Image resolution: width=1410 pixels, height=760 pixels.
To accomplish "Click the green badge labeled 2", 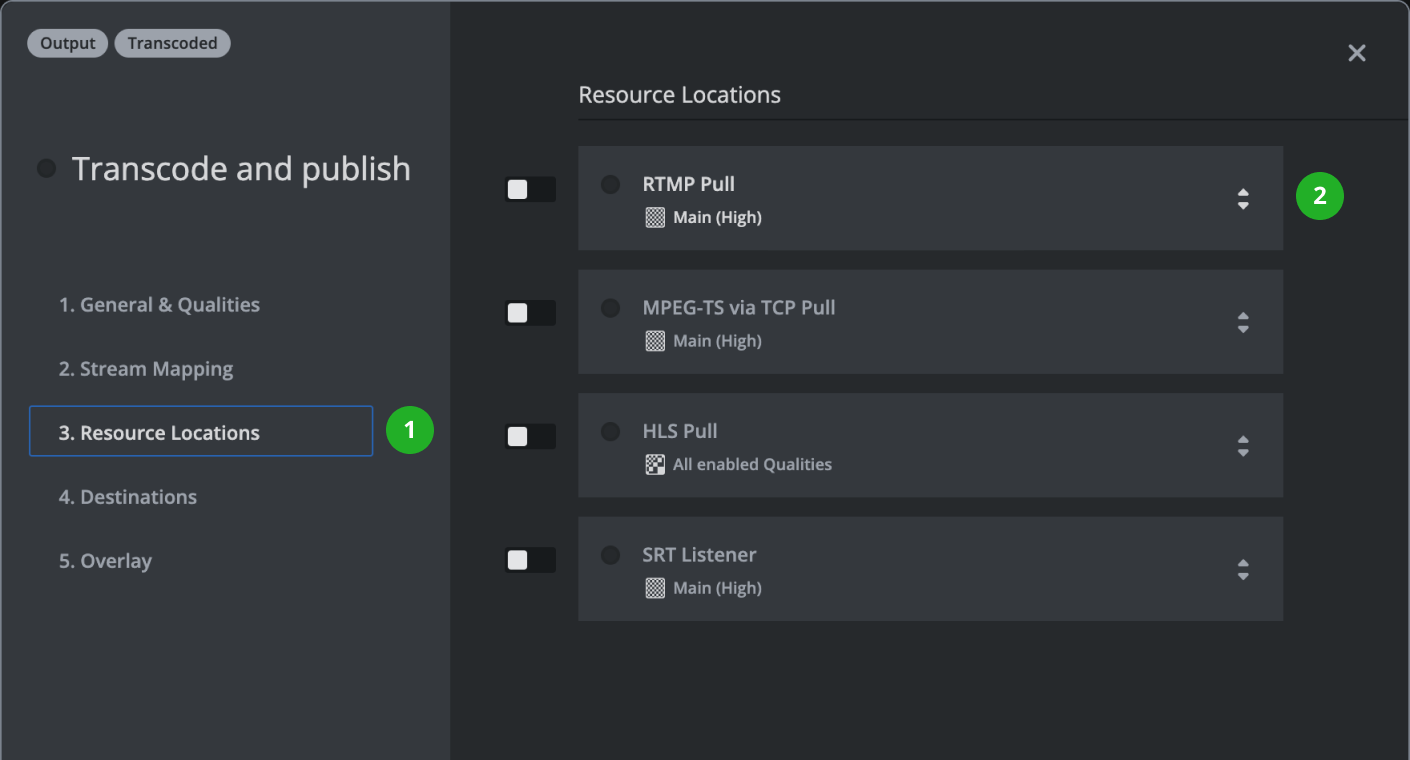I will pos(1320,196).
